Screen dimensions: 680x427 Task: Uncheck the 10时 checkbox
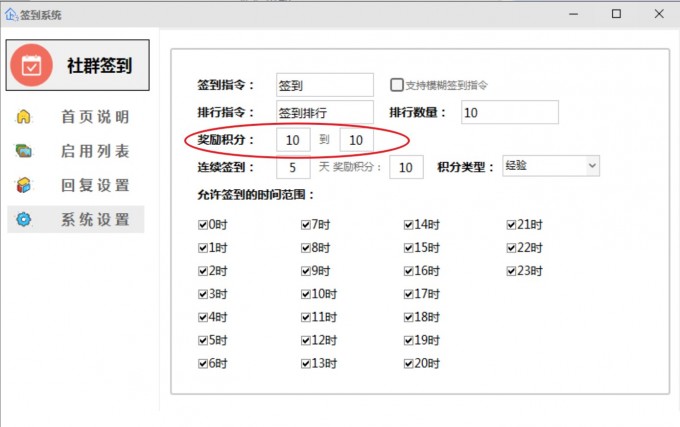(x=305, y=294)
